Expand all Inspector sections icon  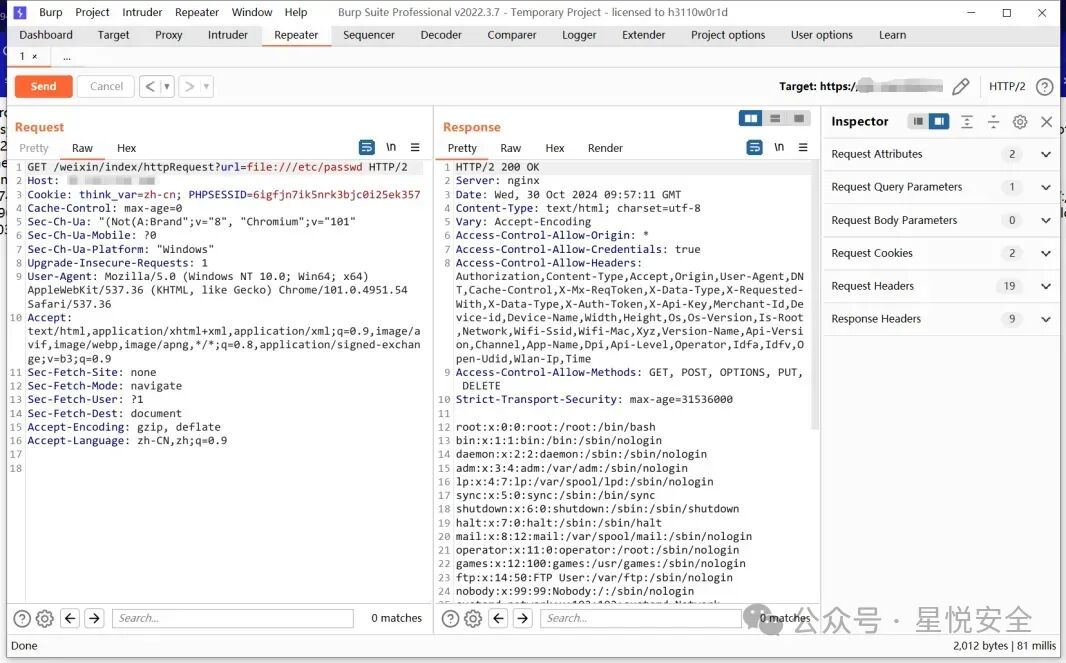coord(967,122)
